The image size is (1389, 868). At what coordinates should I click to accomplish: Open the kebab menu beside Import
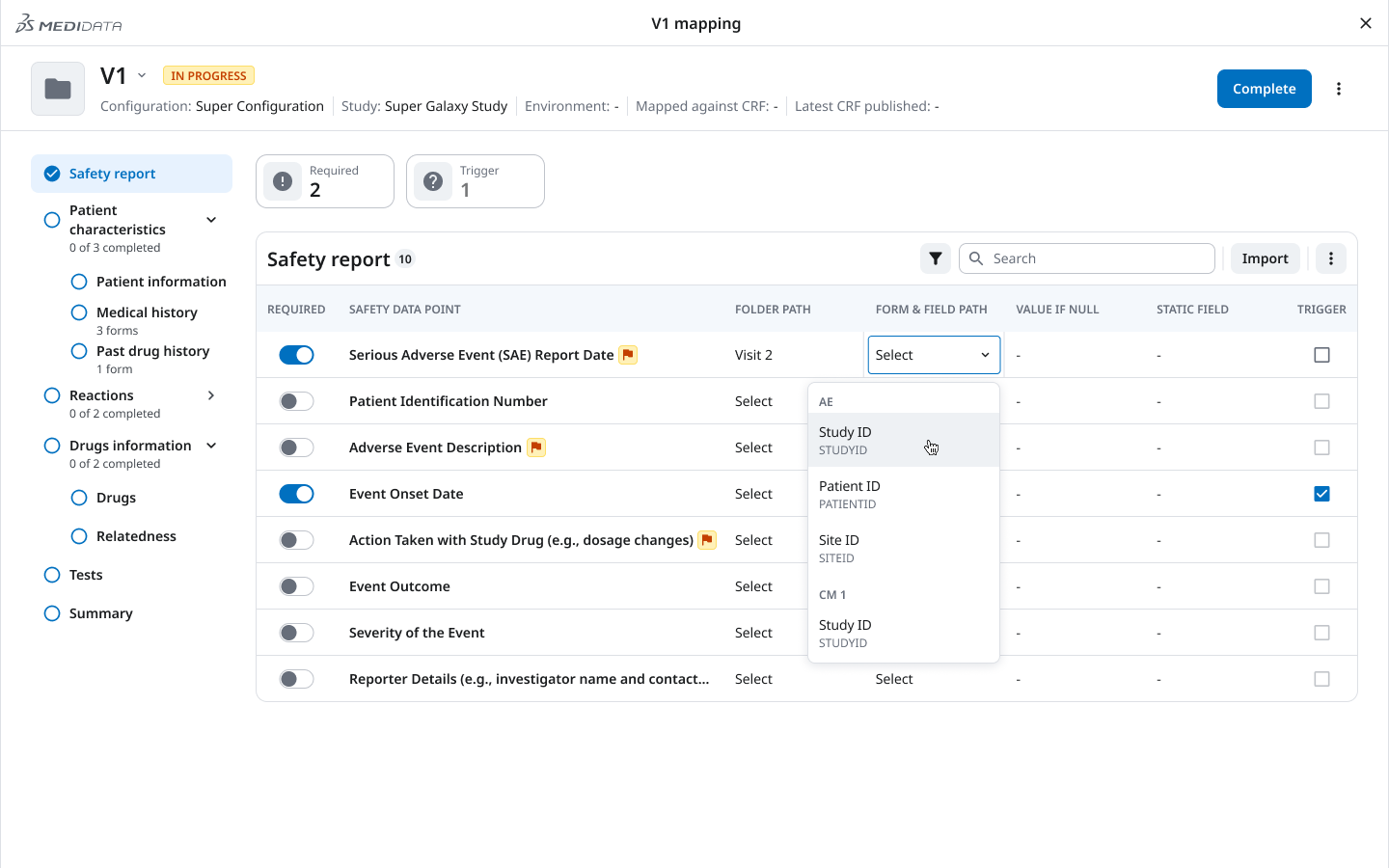pyautogui.click(x=1330, y=258)
